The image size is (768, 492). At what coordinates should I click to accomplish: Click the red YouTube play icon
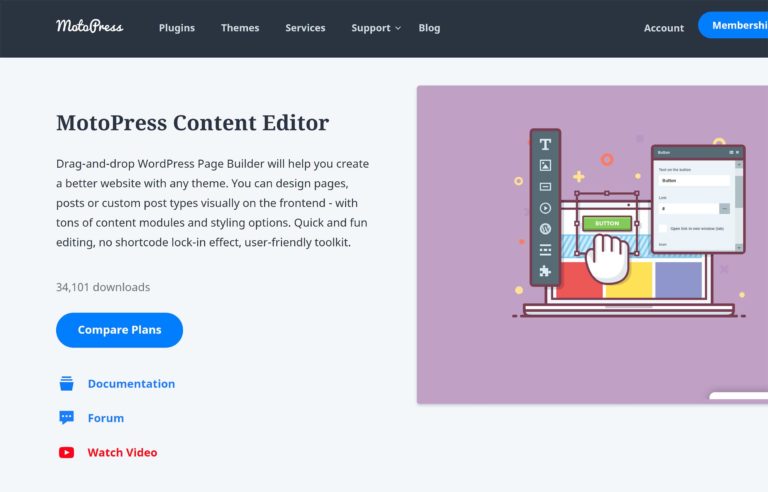pos(67,452)
